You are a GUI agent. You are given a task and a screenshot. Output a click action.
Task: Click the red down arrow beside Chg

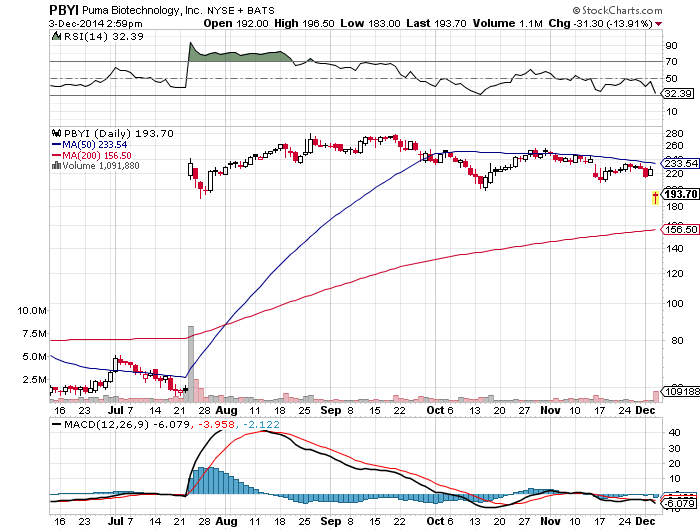(658, 24)
